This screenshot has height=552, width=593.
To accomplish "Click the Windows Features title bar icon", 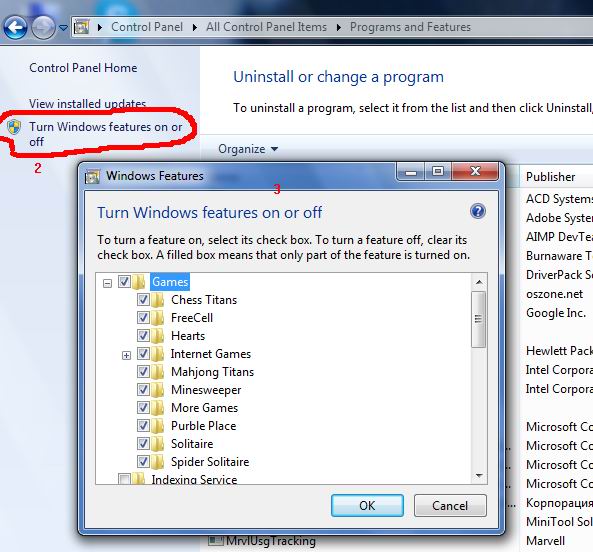I will 92,176.
